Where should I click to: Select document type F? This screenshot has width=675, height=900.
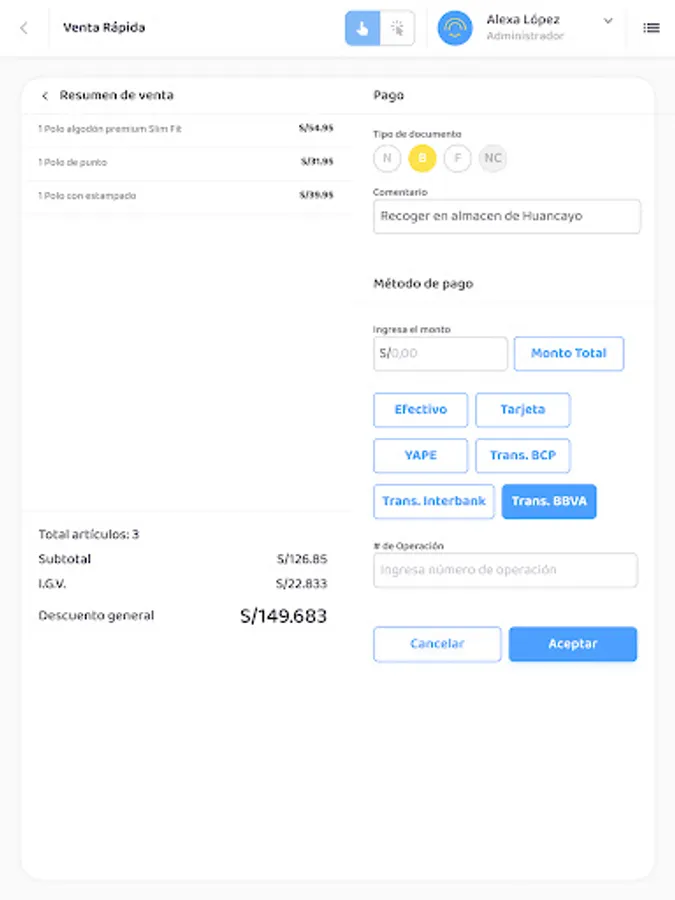pos(457,158)
